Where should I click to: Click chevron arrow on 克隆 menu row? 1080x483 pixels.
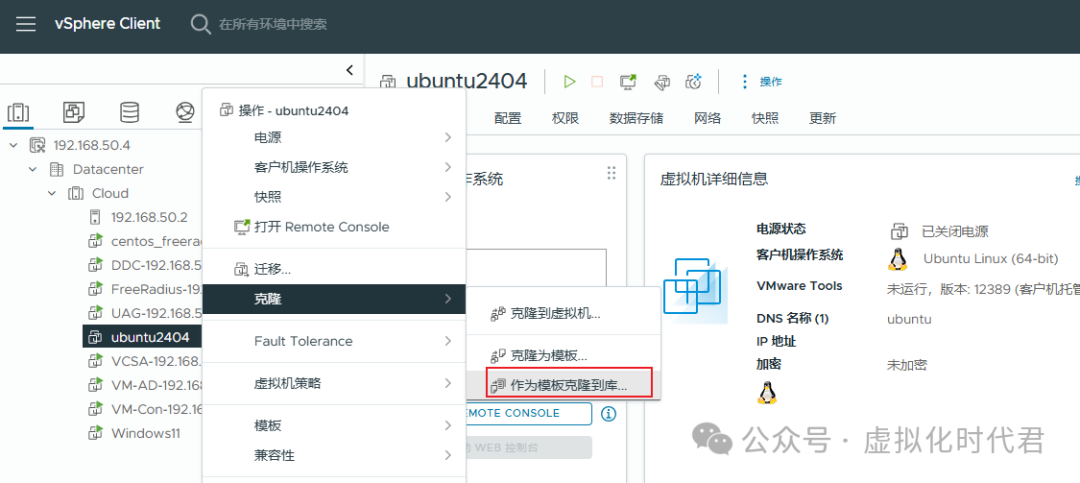tap(448, 299)
